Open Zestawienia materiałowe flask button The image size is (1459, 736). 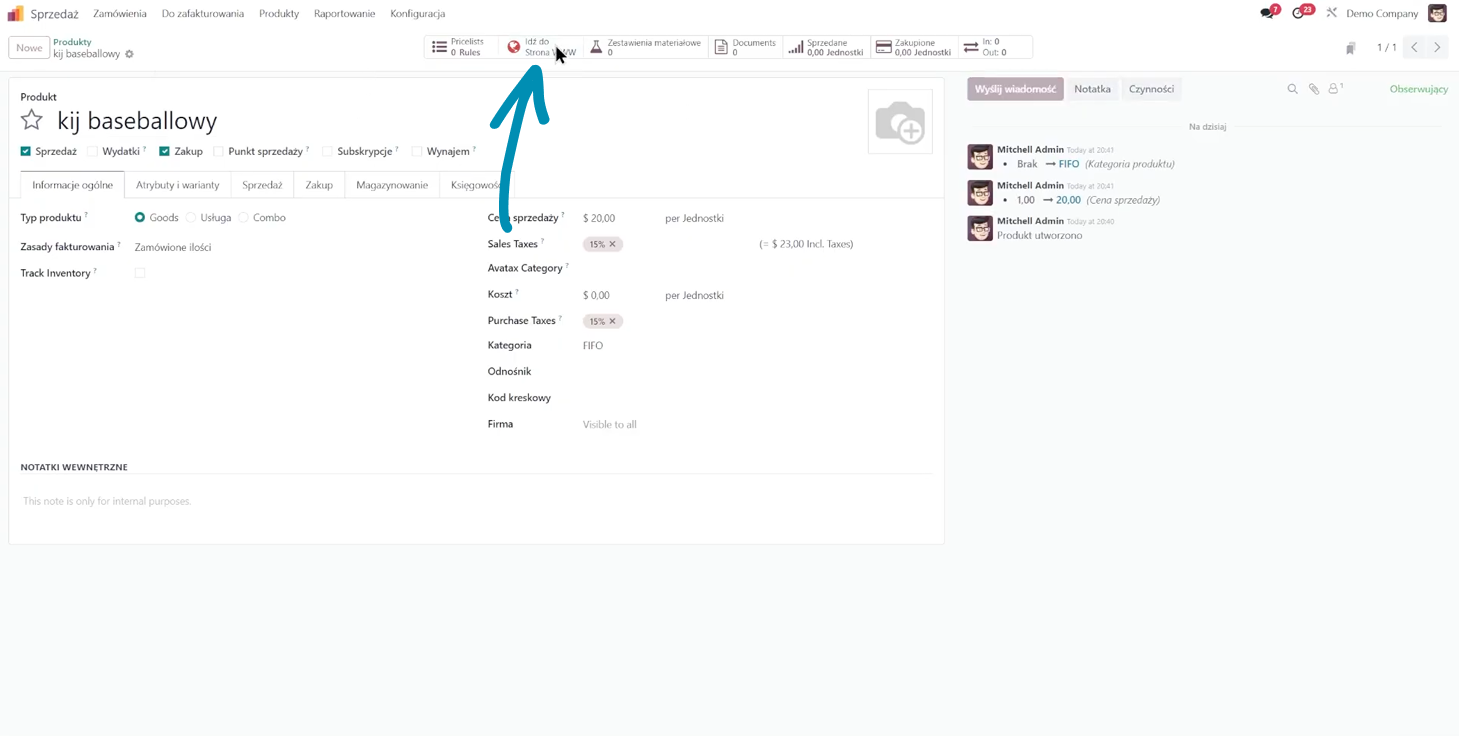pyautogui.click(x=645, y=47)
